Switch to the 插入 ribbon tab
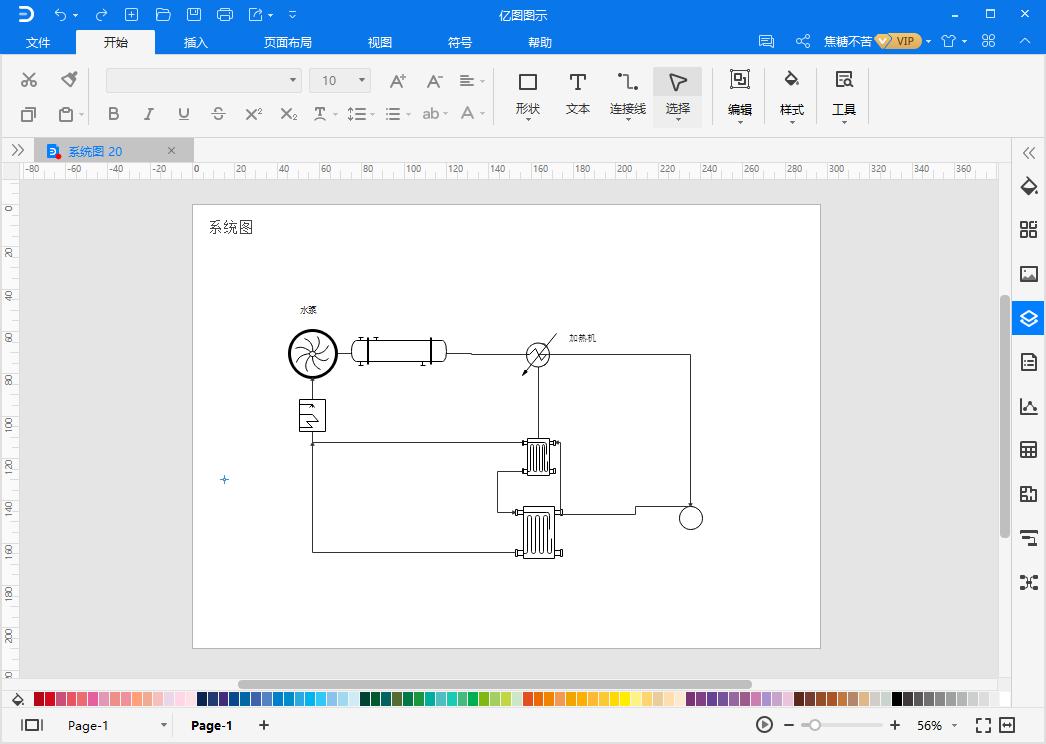The width and height of the screenshot is (1046, 744). coord(196,42)
